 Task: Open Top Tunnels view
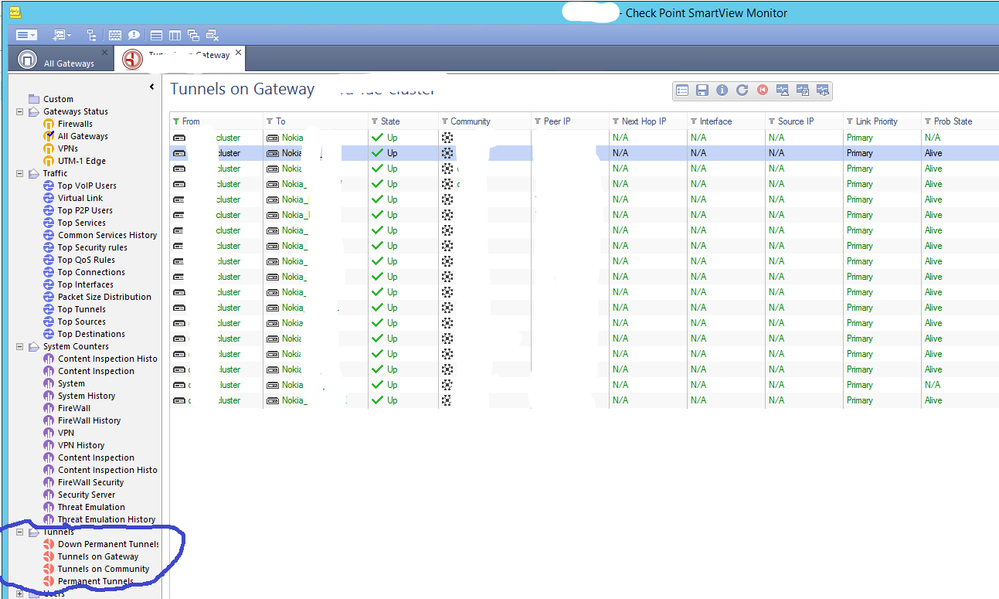82,310
